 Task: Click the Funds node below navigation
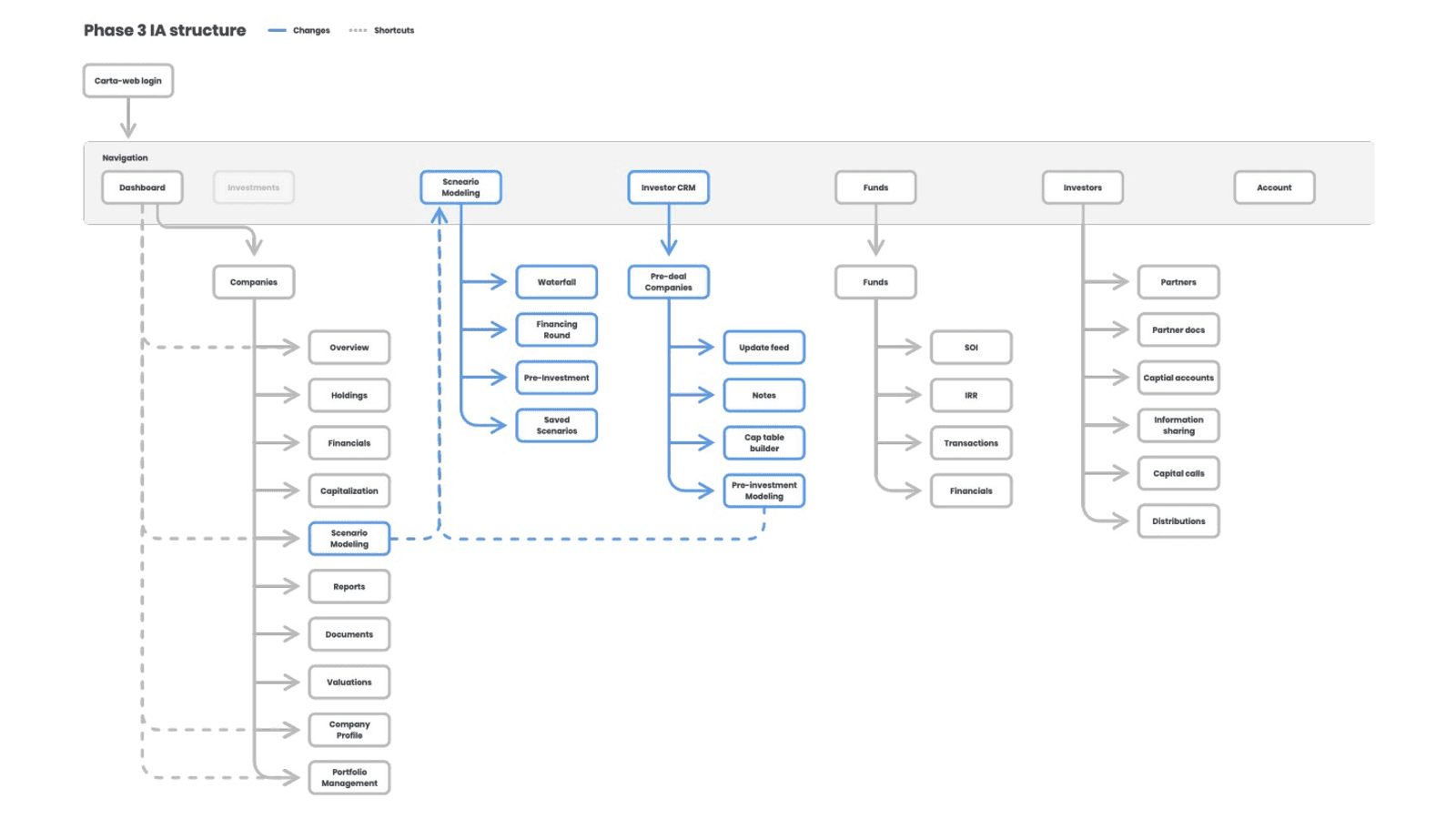point(875,282)
